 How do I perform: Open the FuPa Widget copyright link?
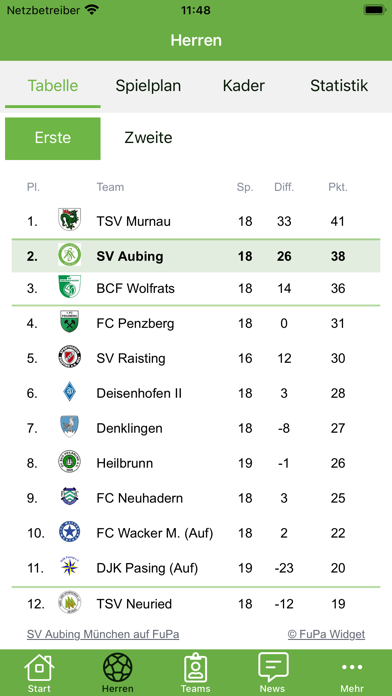[x=326, y=634]
